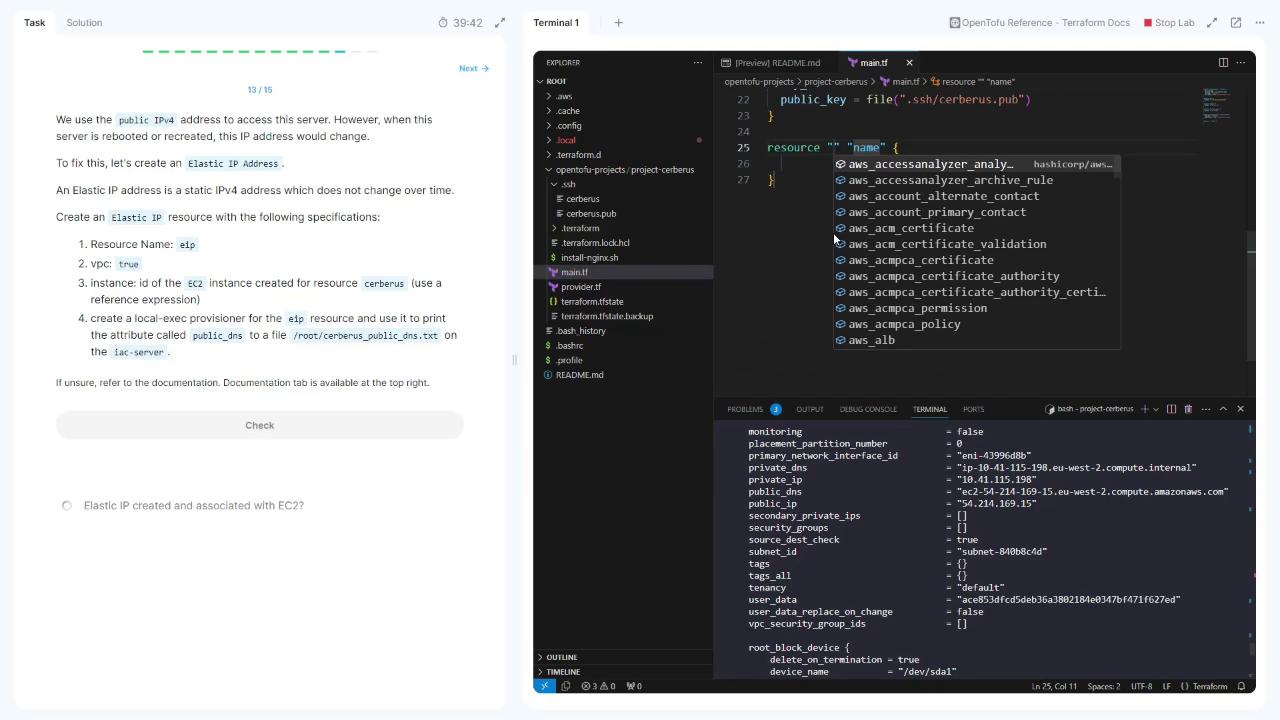Close the main.tf editor tab
The width and height of the screenshot is (1280, 720).
(909, 63)
